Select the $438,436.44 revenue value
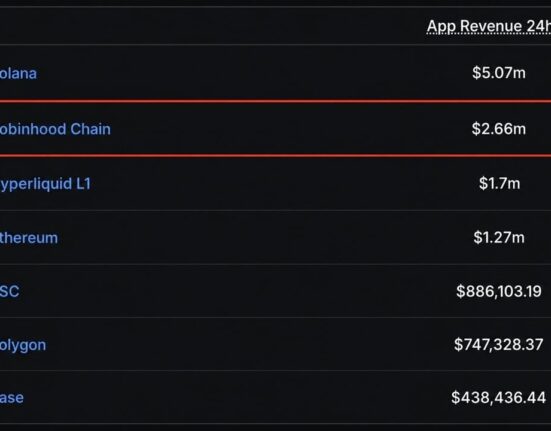The width and height of the screenshot is (551, 431). click(x=499, y=398)
